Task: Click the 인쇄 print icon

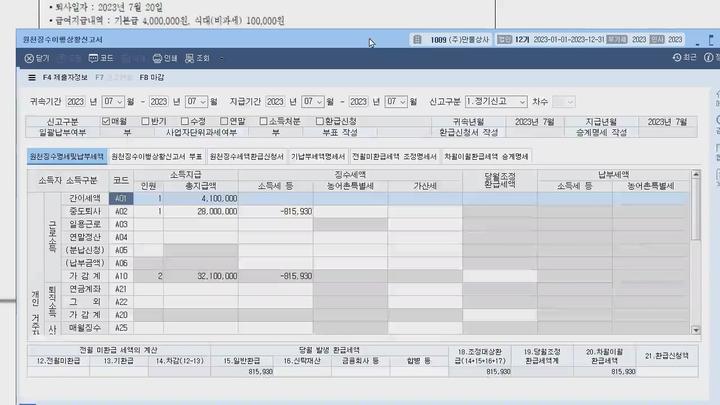Action: coord(165,58)
